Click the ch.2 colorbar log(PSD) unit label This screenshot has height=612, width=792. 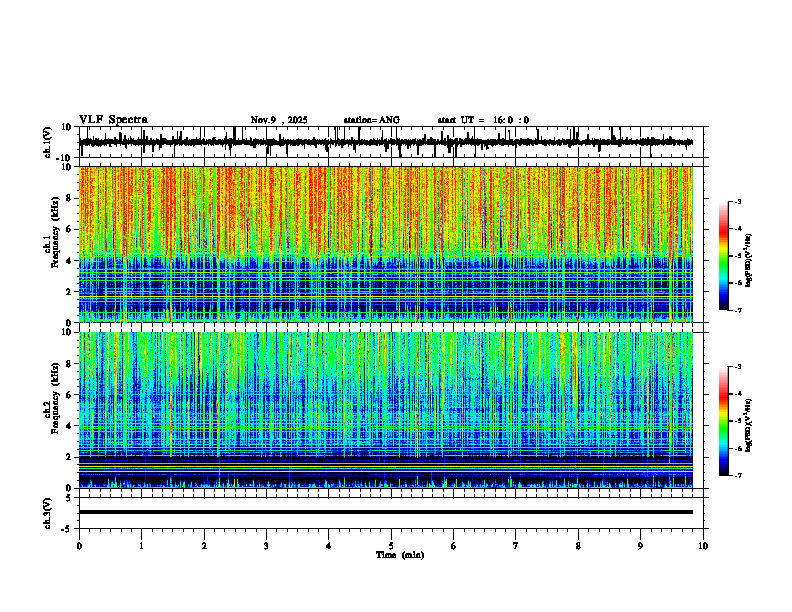749,424
